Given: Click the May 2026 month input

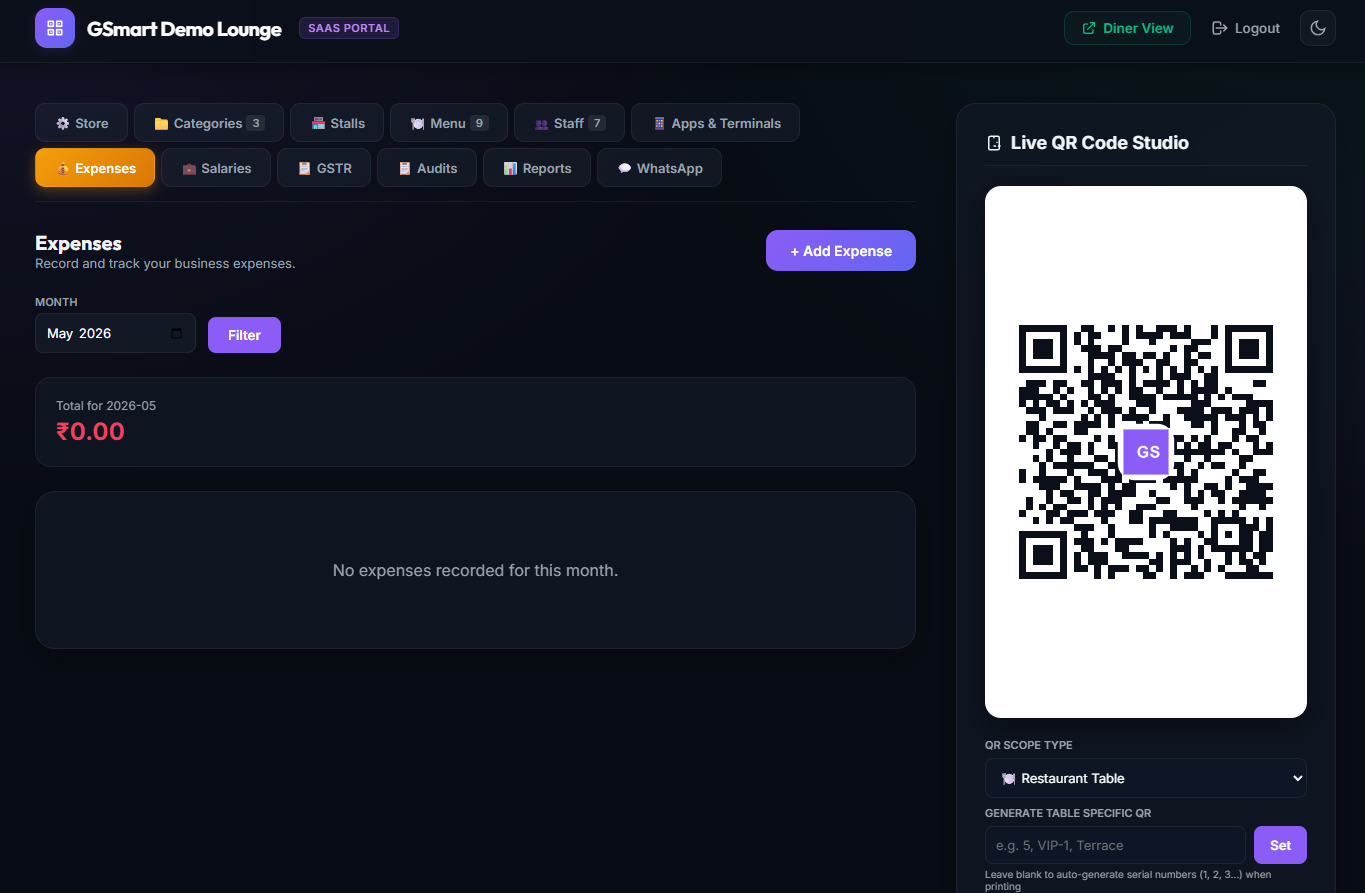Looking at the screenshot, I should pyautogui.click(x=115, y=333).
